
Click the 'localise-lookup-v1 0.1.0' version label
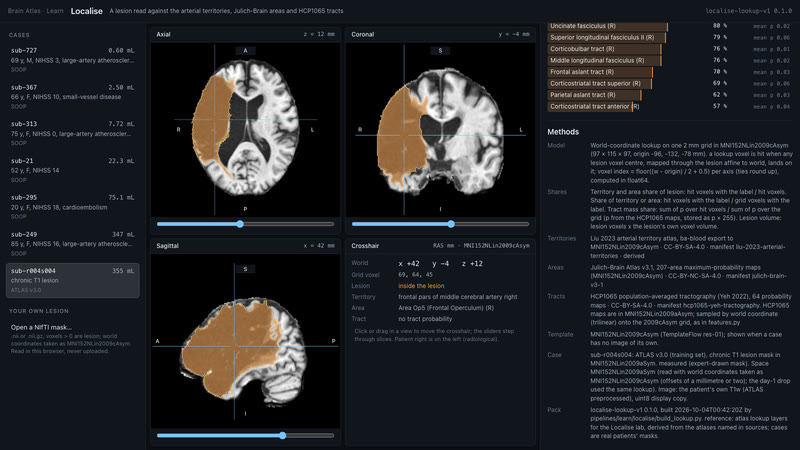point(748,11)
